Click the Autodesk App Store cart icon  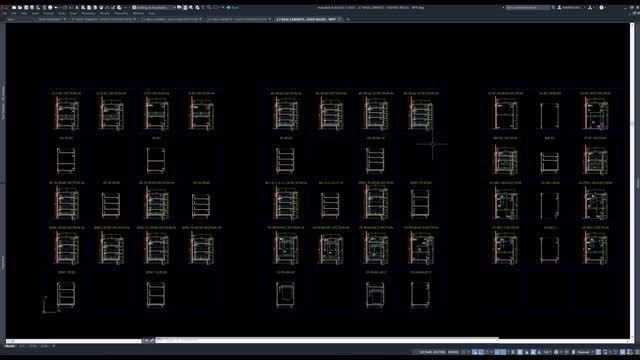[x=590, y=7]
